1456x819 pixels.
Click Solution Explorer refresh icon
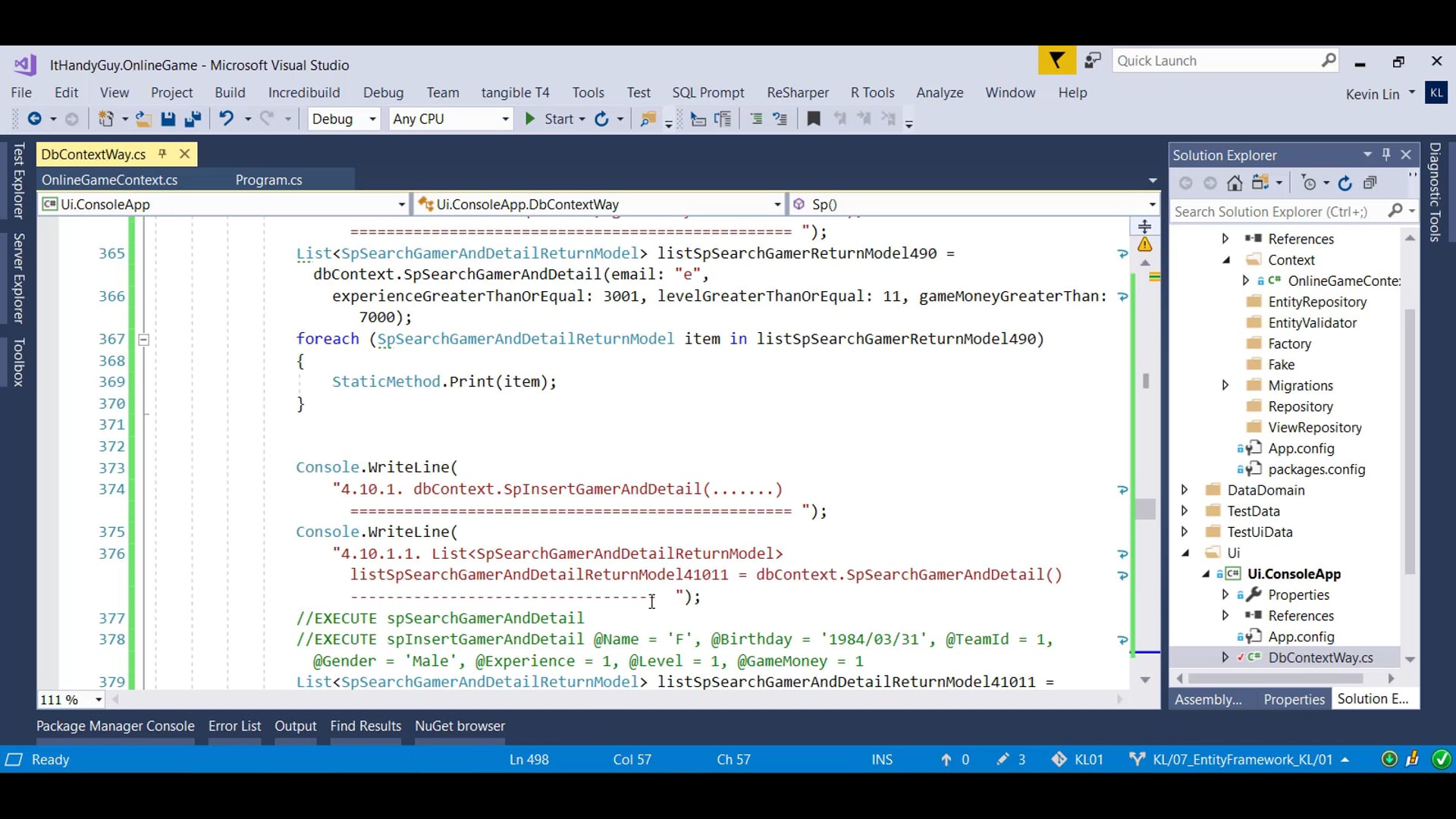1345,184
